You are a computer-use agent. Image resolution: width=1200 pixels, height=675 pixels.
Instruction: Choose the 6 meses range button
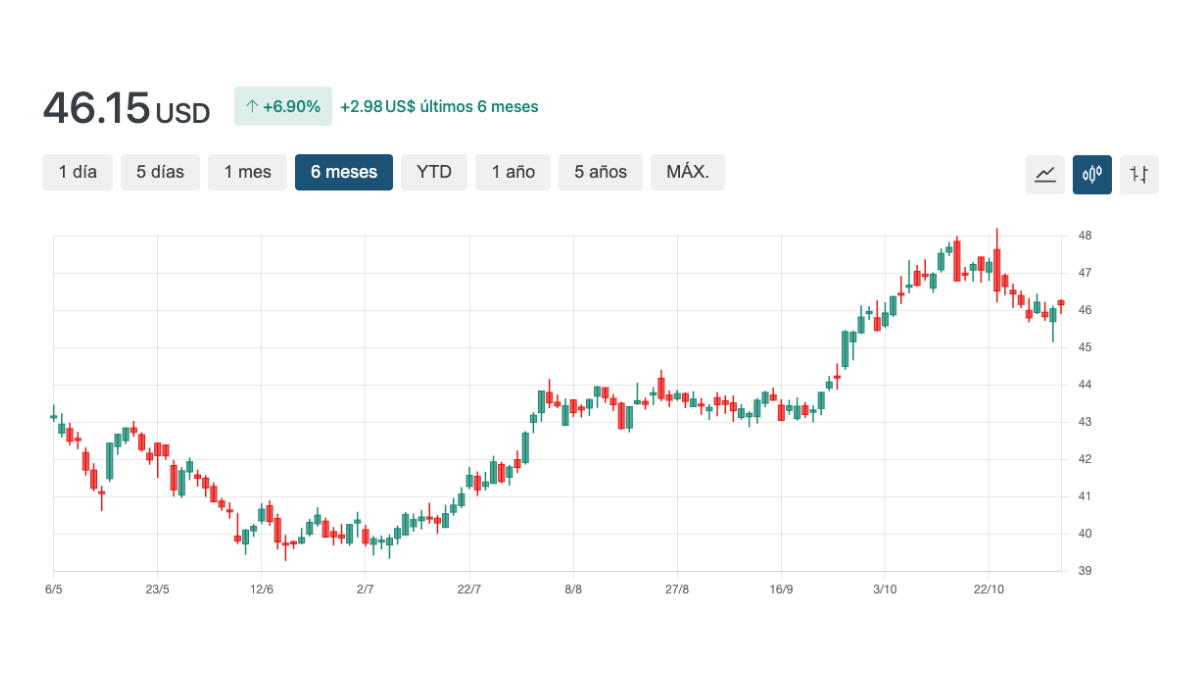point(344,172)
